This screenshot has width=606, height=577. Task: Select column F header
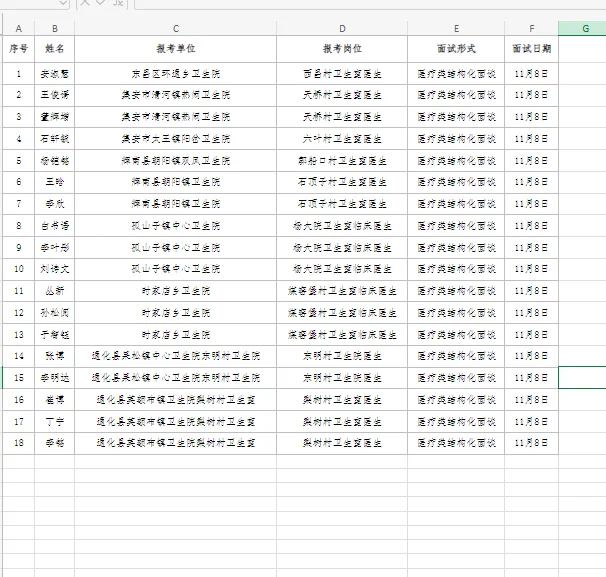[x=531, y=29]
